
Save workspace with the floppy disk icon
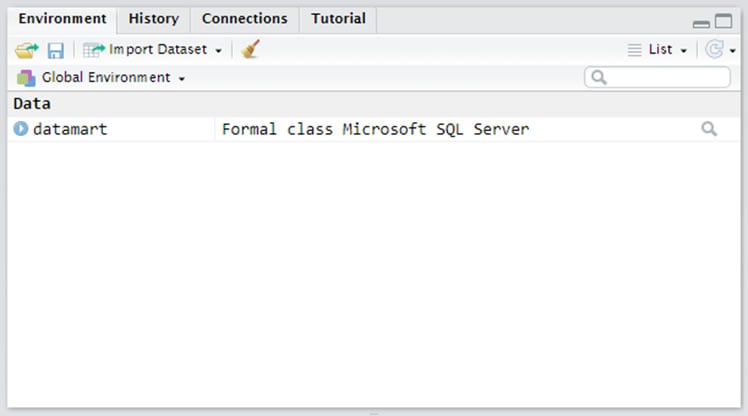coord(56,50)
